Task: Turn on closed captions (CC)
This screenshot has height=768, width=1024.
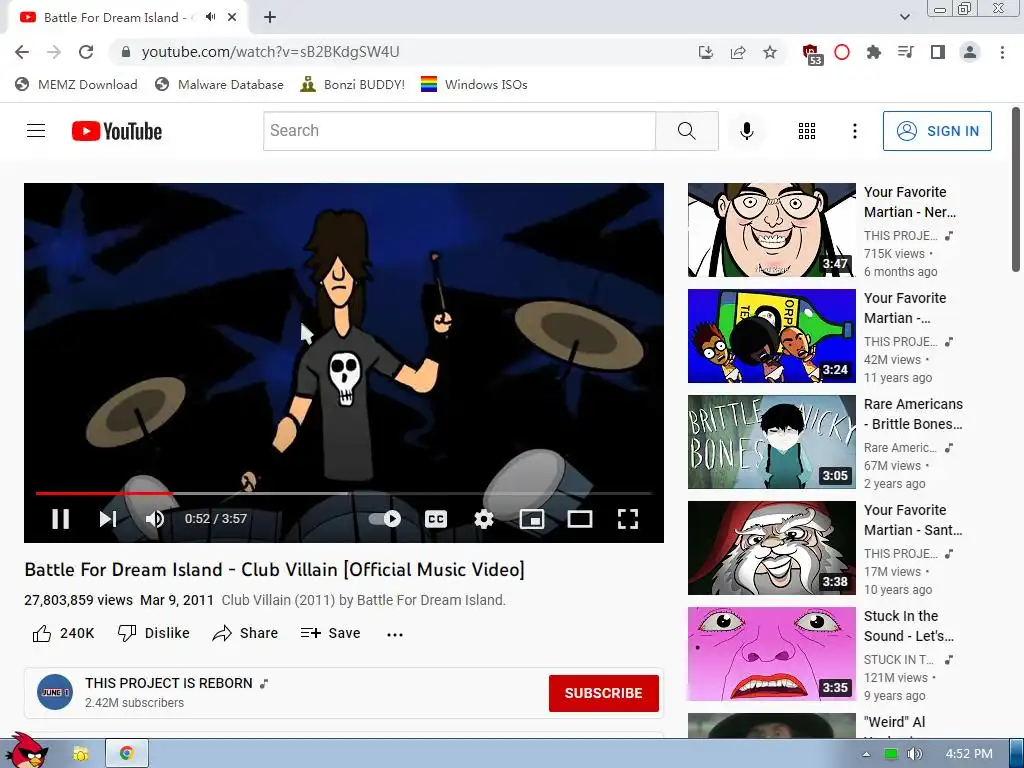Action: click(436, 519)
